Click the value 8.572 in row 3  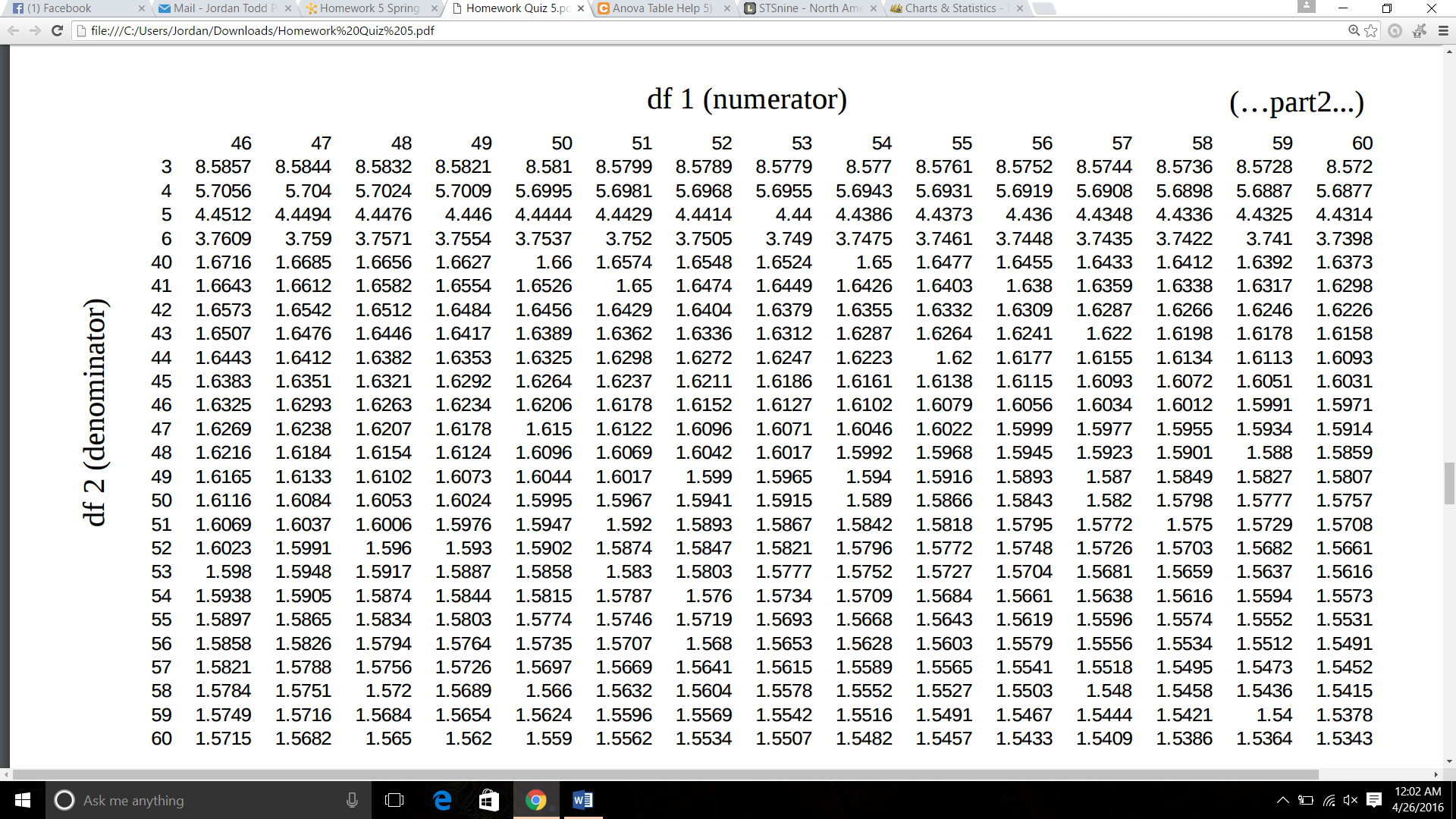1349,167
